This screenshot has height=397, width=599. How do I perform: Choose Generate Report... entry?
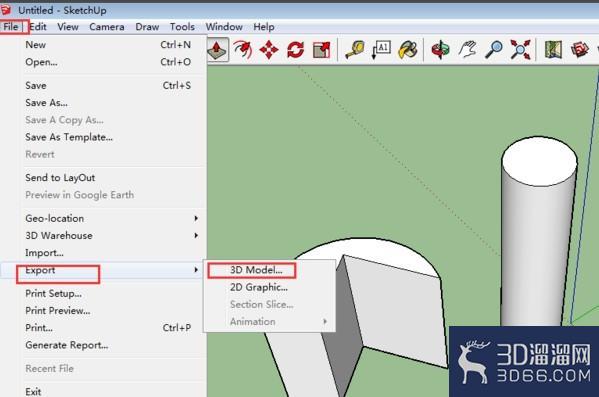pyautogui.click(x=103, y=345)
